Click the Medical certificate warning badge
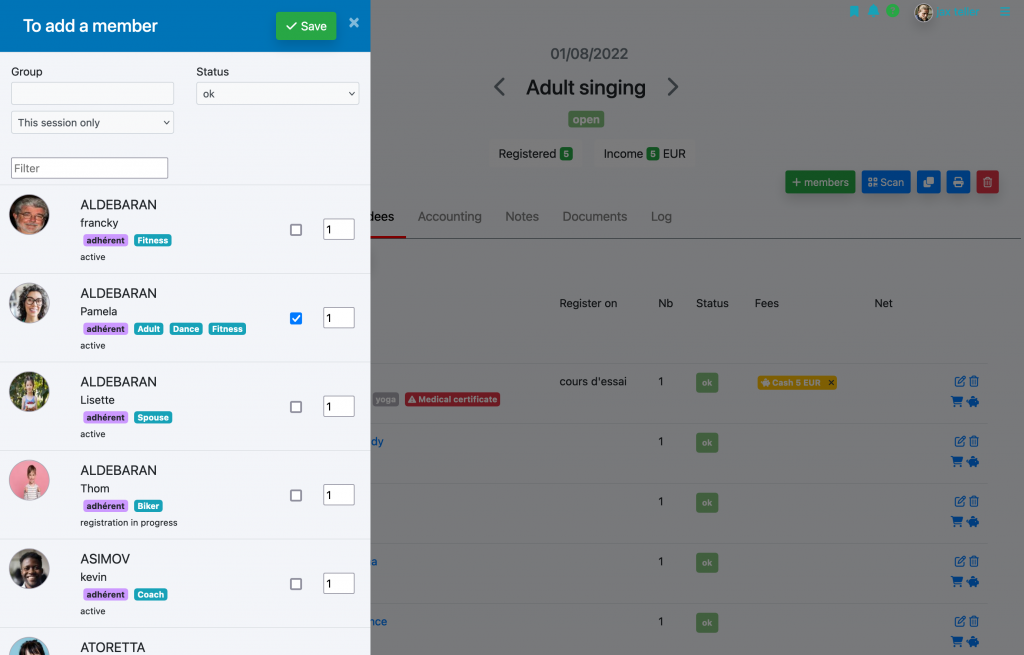This screenshot has width=1024, height=655. pos(453,399)
